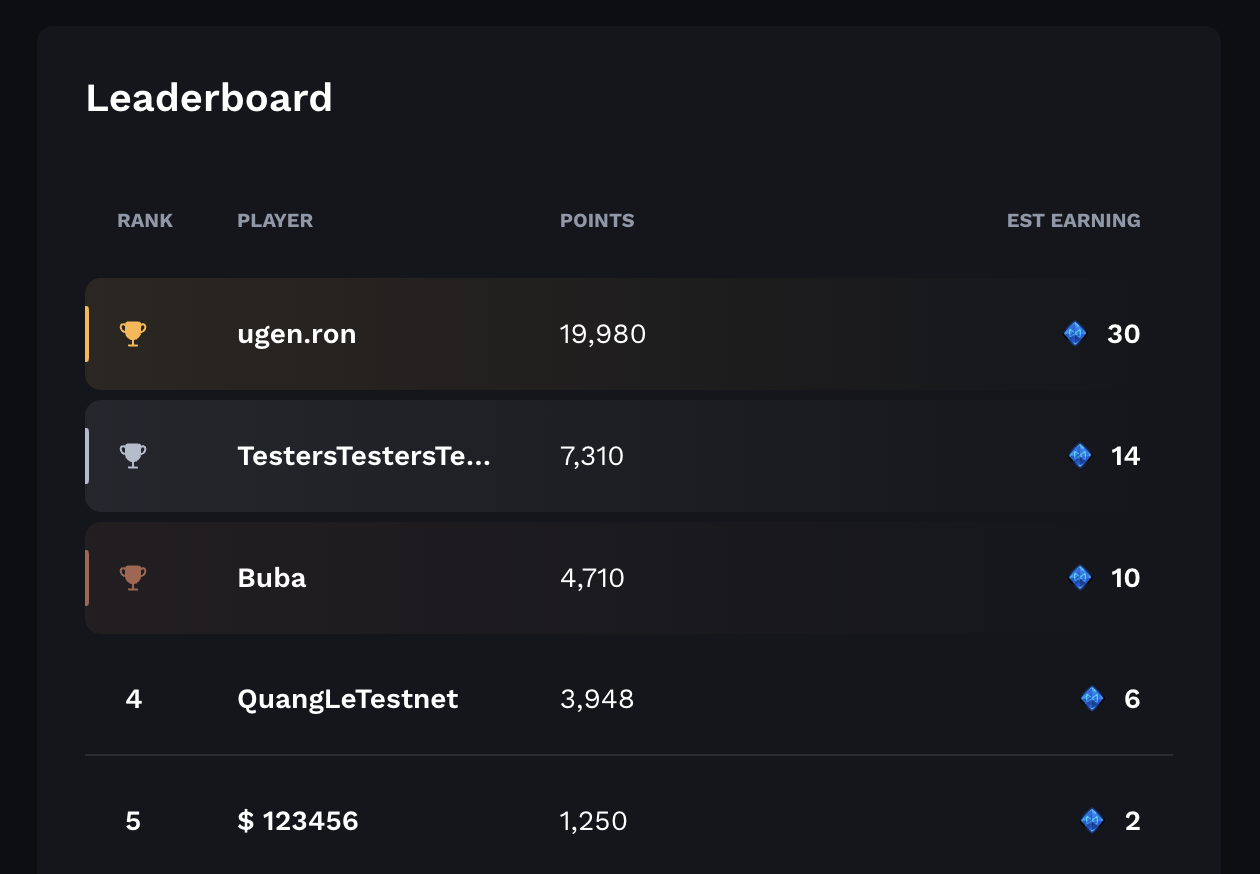Select the row showing rank 4
This screenshot has height=874, width=1260.
[630, 700]
